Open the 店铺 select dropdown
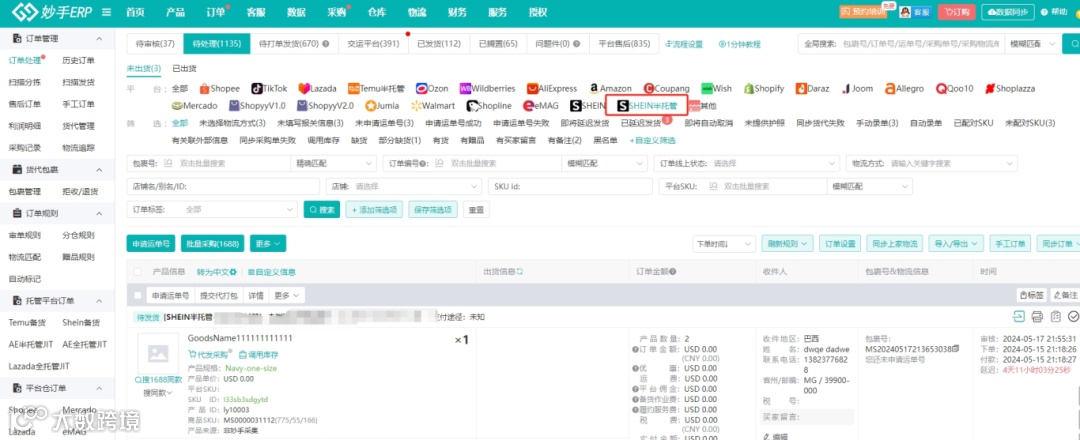This screenshot has height=440, width=1080. (403, 186)
